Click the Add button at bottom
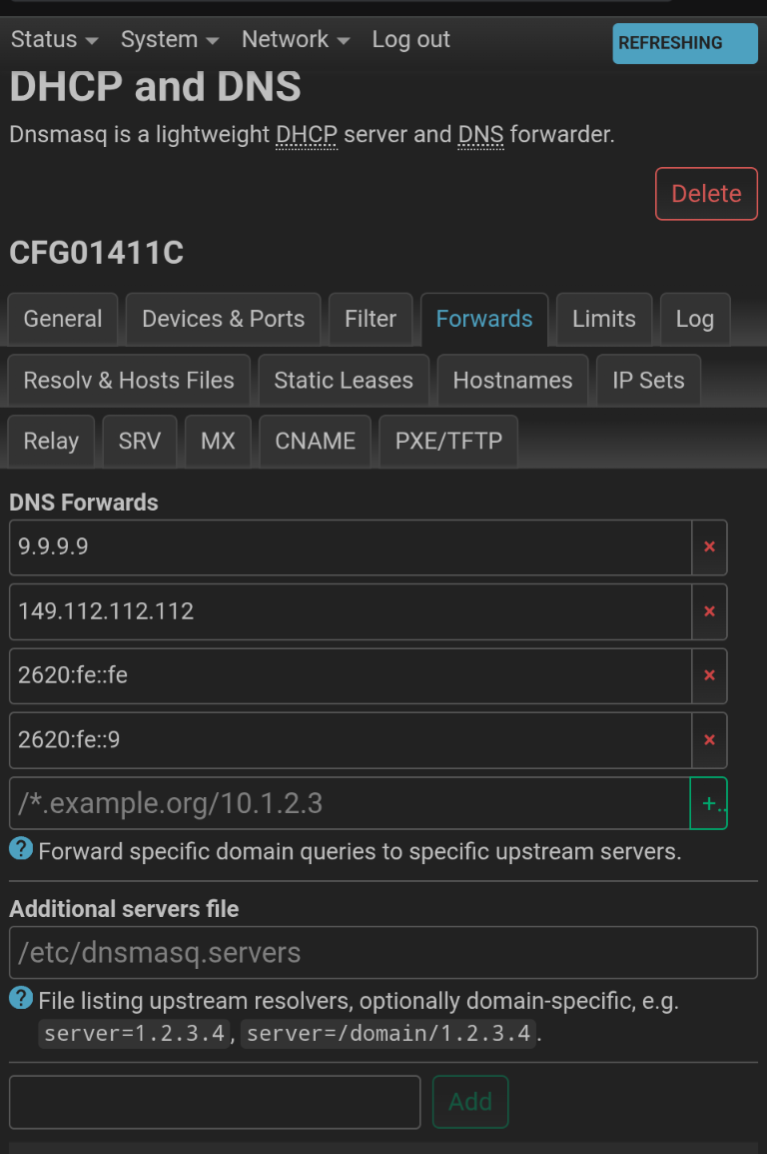The height and width of the screenshot is (1154, 767). [x=470, y=1101]
